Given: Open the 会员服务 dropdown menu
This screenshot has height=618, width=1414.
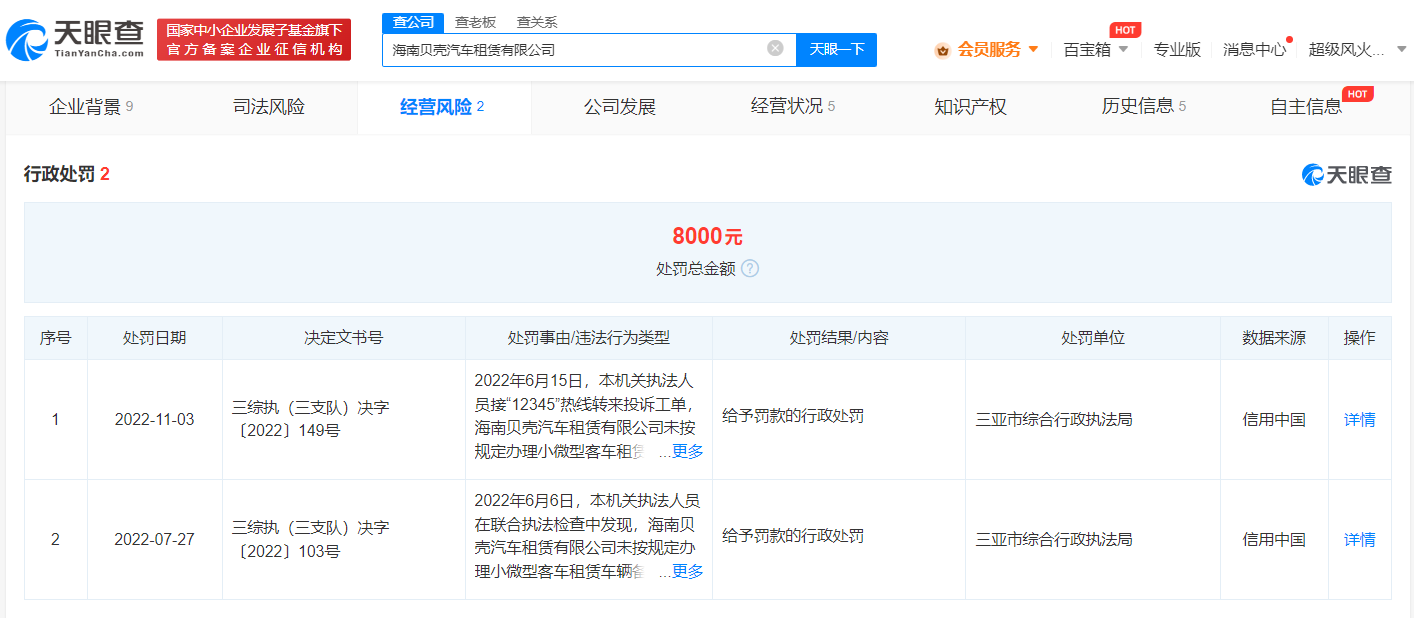Looking at the screenshot, I should [983, 49].
